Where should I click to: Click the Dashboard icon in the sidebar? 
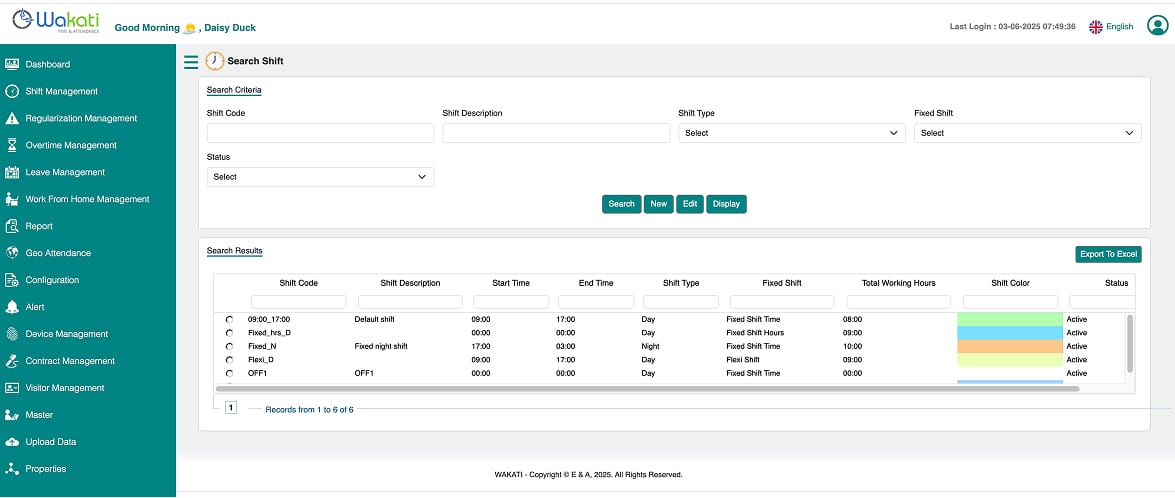point(12,64)
